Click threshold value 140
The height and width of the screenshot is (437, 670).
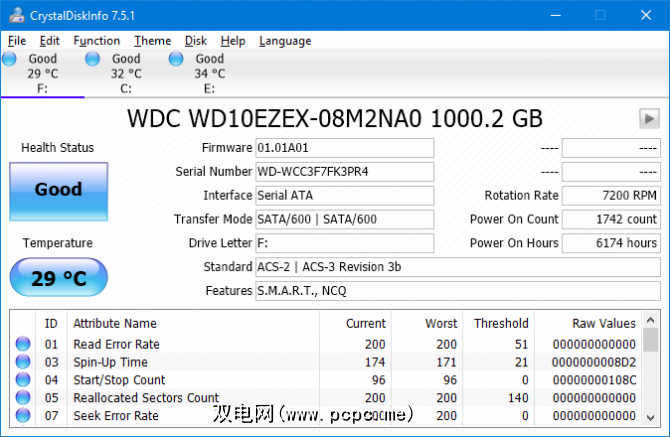click(x=518, y=398)
